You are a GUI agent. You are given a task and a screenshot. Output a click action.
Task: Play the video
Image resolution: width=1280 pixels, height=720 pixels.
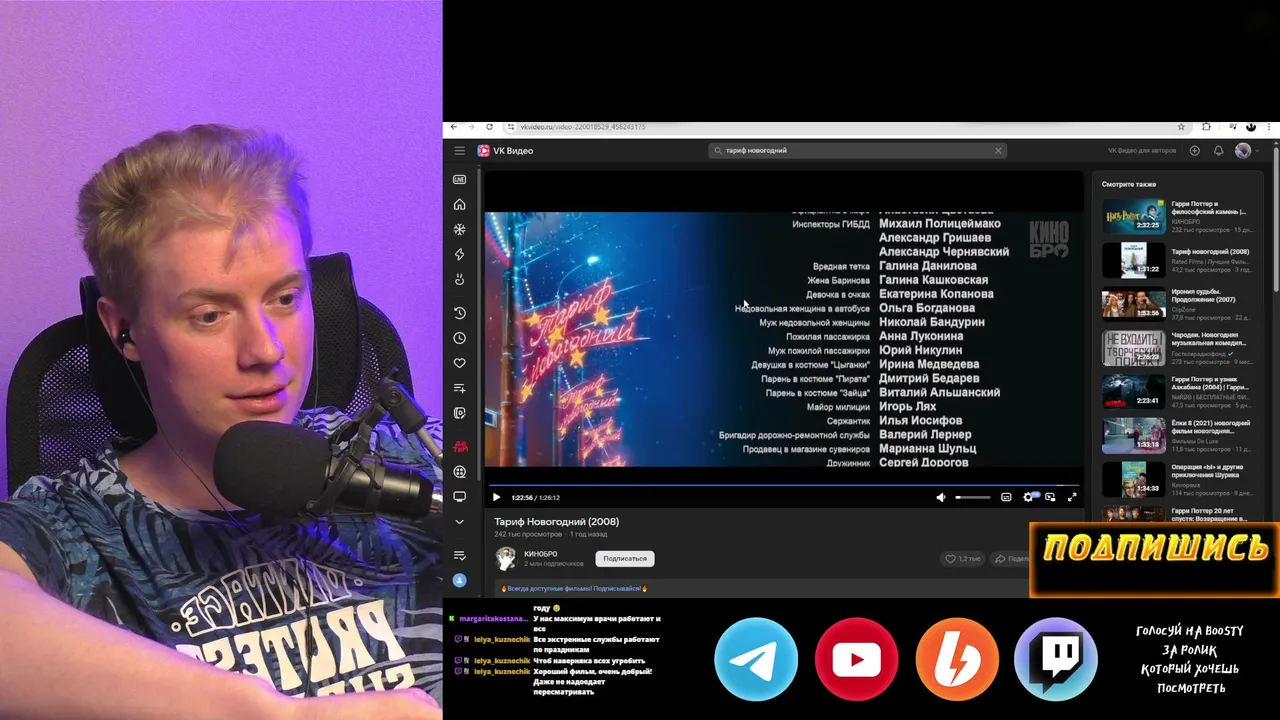click(x=496, y=497)
